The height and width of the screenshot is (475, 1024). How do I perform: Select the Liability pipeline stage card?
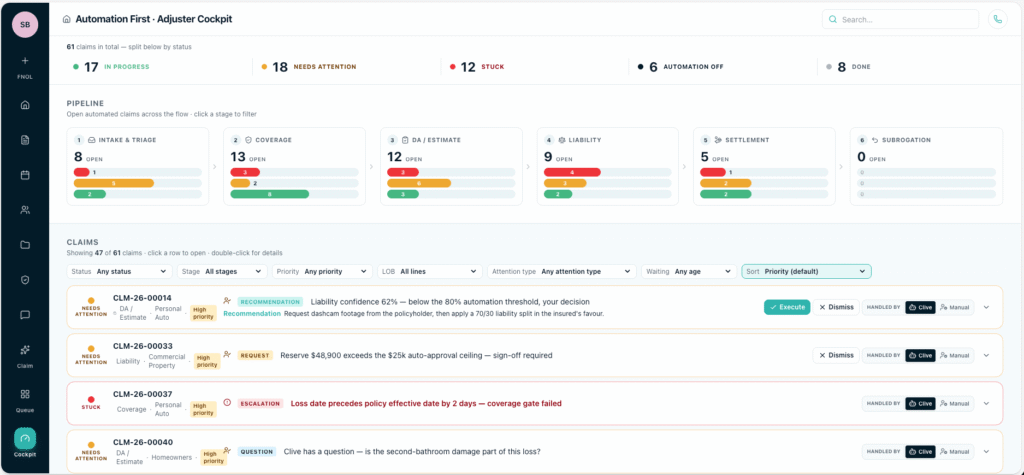coord(608,167)
